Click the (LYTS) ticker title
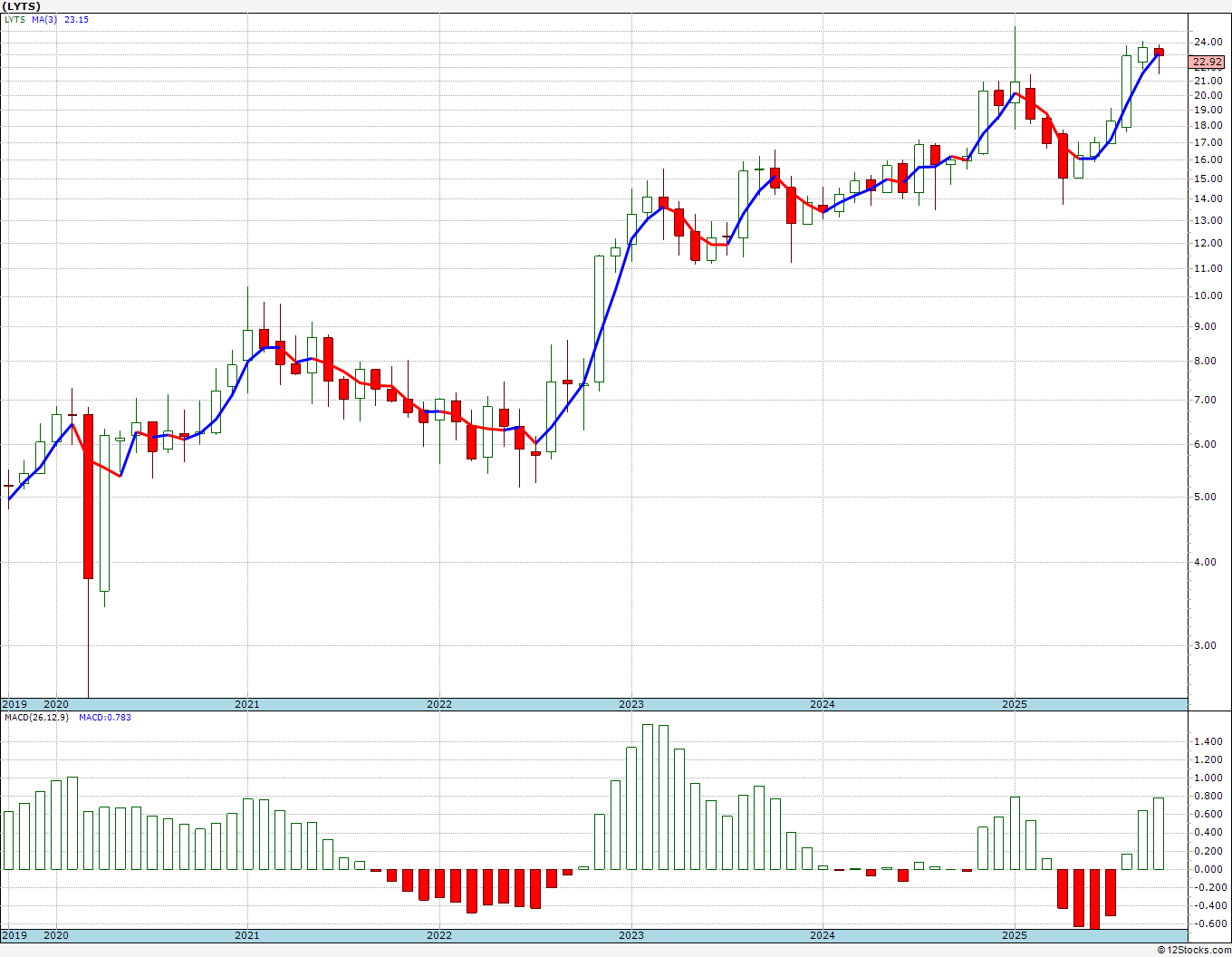 click(x=21, y=5)
